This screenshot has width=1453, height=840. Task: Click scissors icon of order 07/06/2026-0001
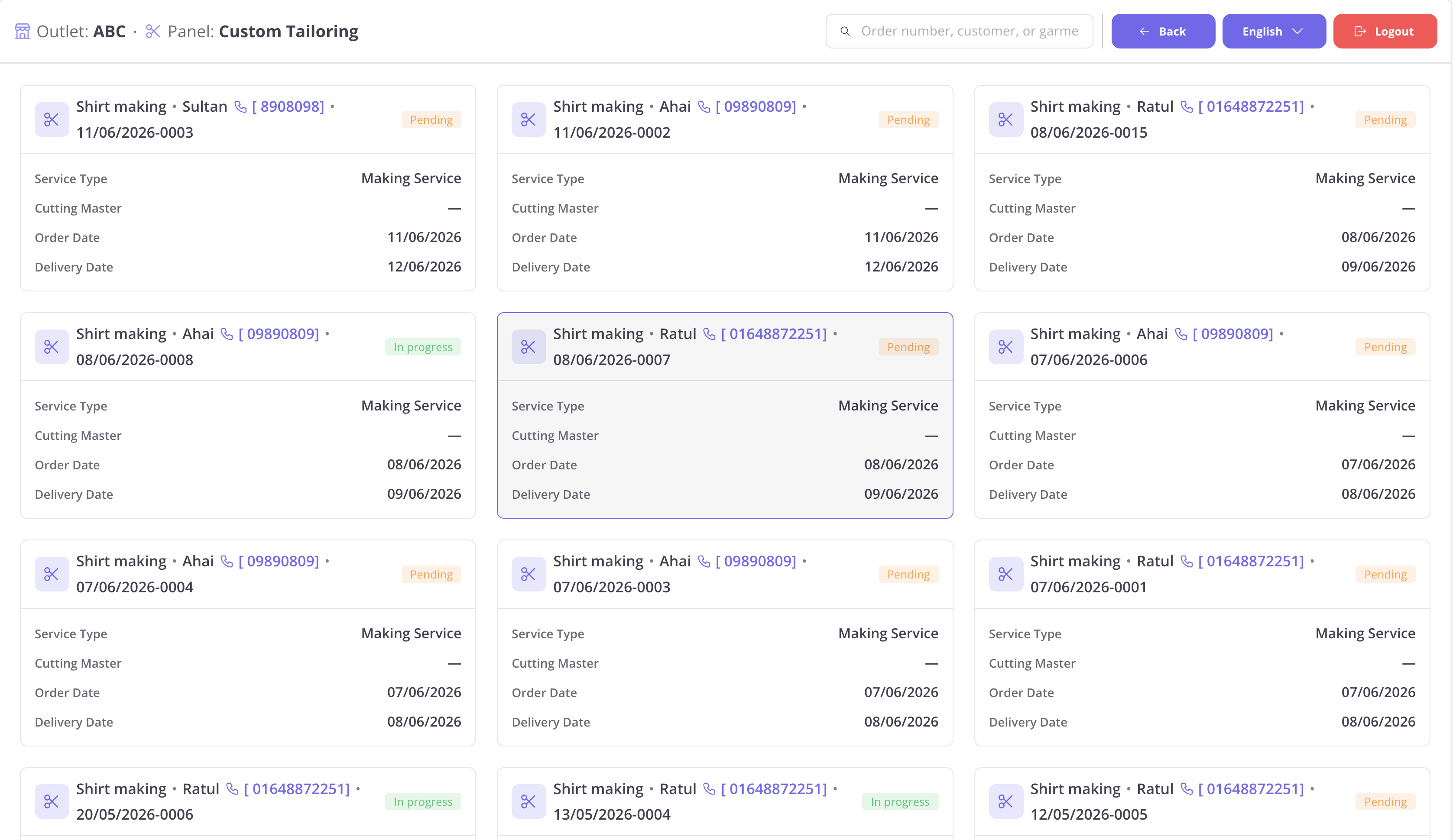click(1005, 574)
